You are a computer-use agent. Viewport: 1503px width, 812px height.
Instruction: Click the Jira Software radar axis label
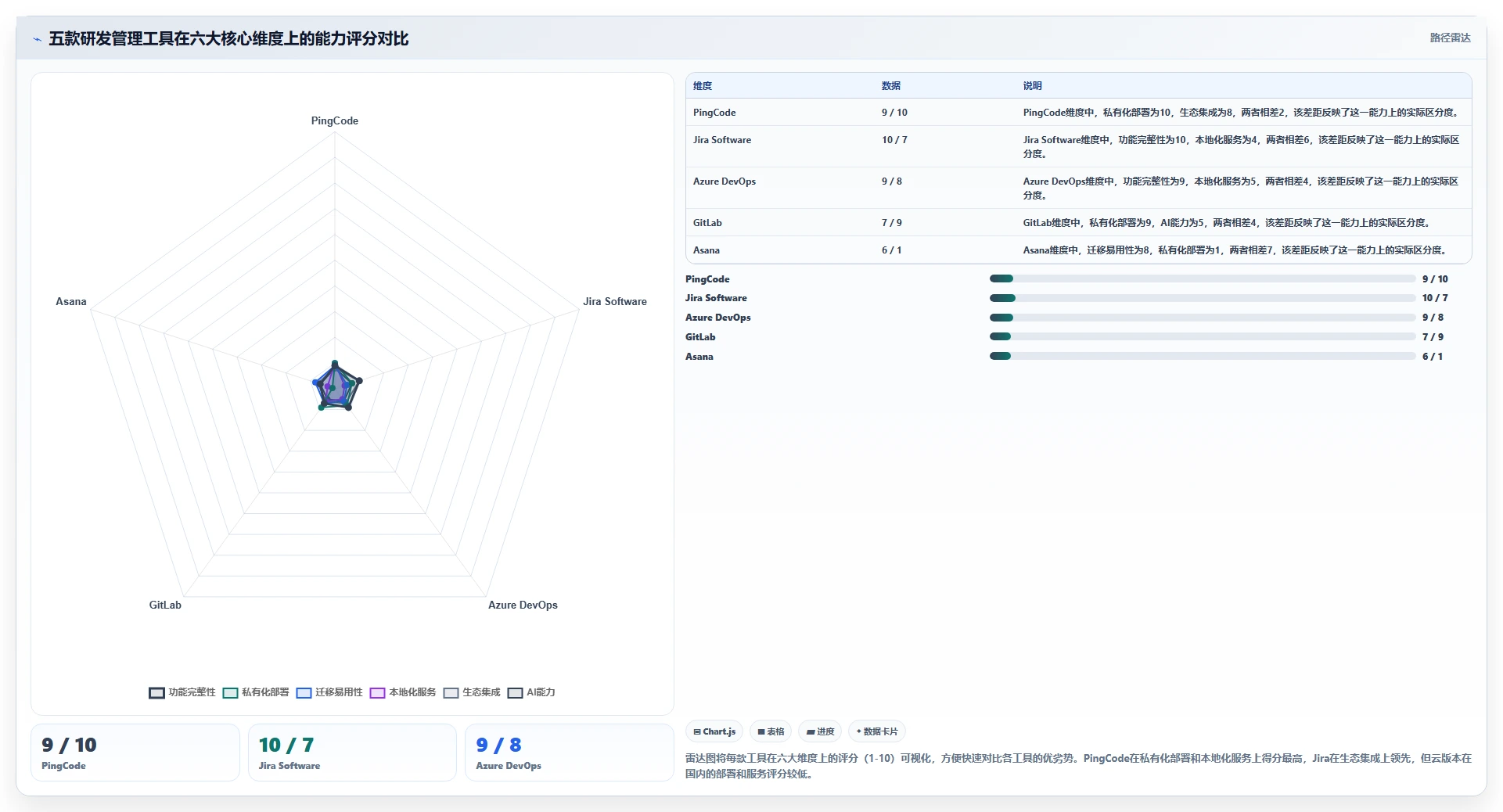615,301
